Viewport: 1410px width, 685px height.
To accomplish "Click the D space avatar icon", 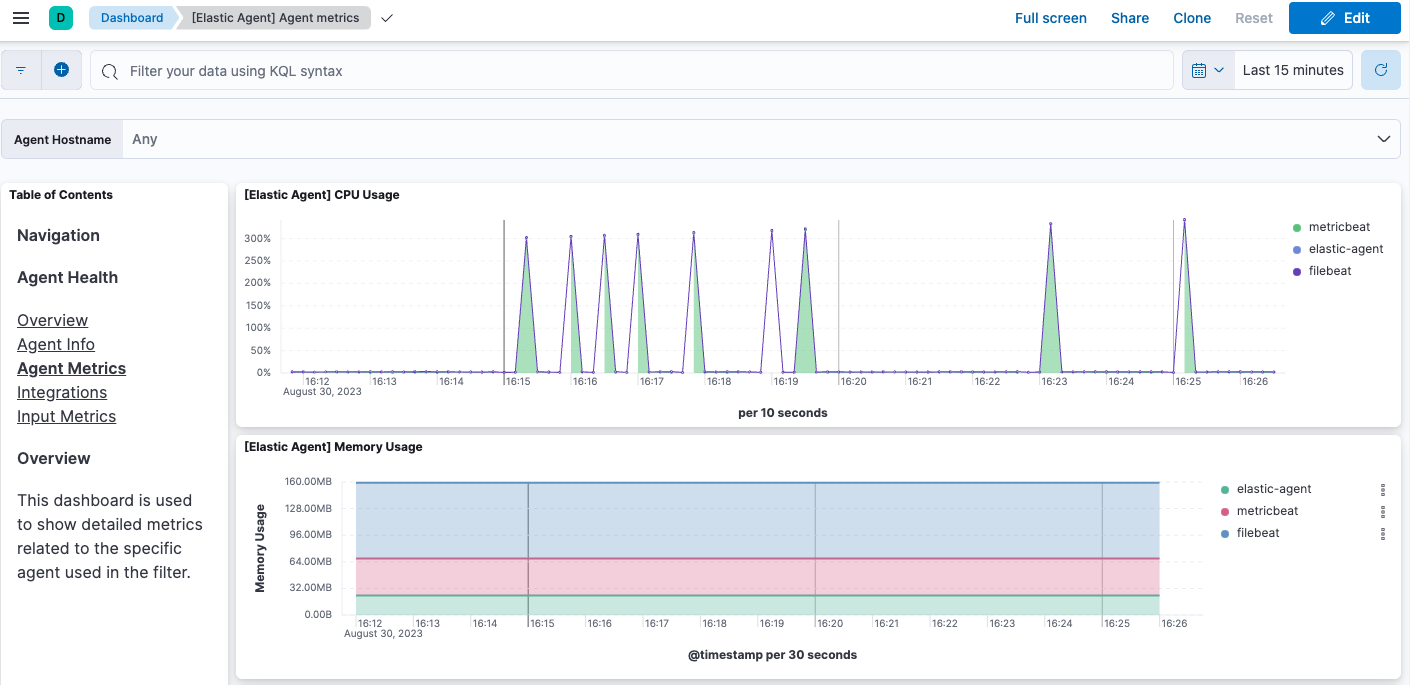I will pos(60,17).
